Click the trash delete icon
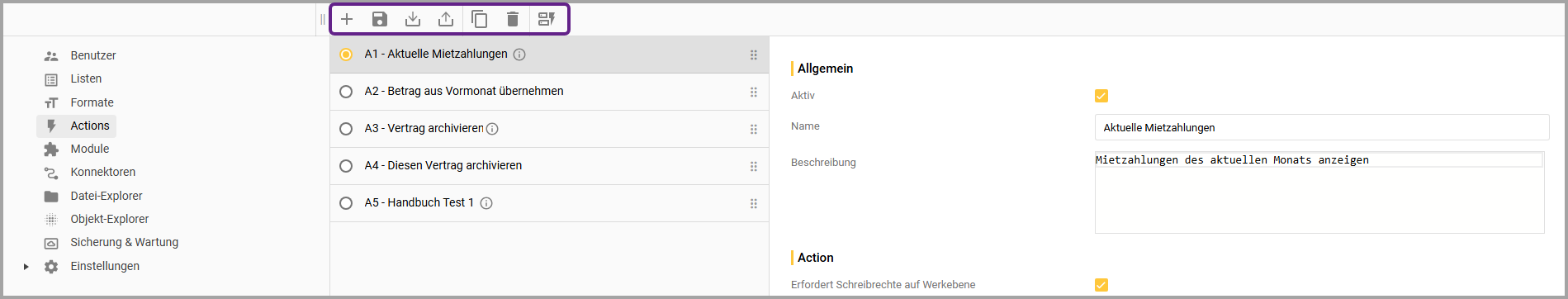This screenshot has height=299, width=1568. 513,19
